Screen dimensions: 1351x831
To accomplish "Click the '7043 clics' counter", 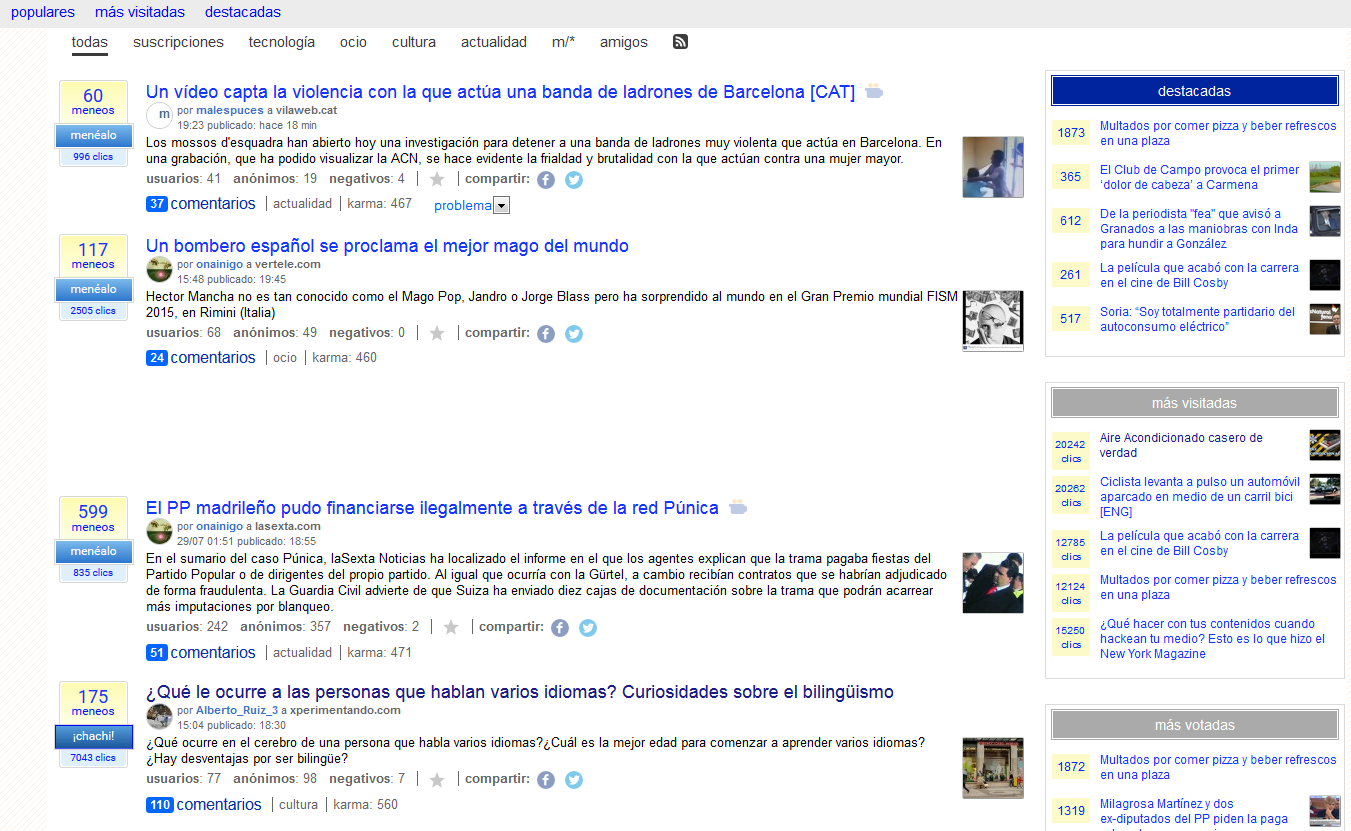I will [93, 758].
